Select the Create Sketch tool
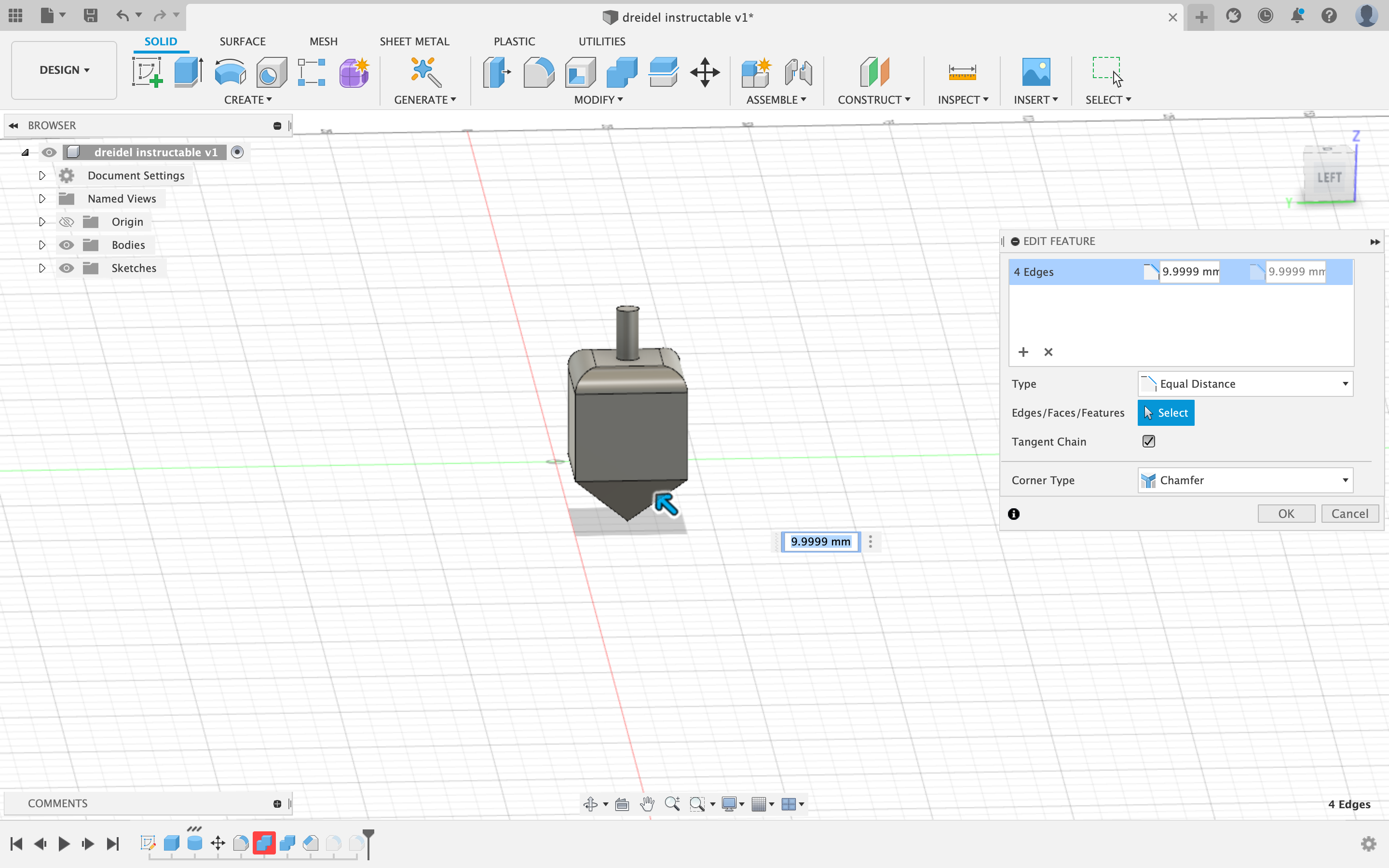 click(148, 72)
